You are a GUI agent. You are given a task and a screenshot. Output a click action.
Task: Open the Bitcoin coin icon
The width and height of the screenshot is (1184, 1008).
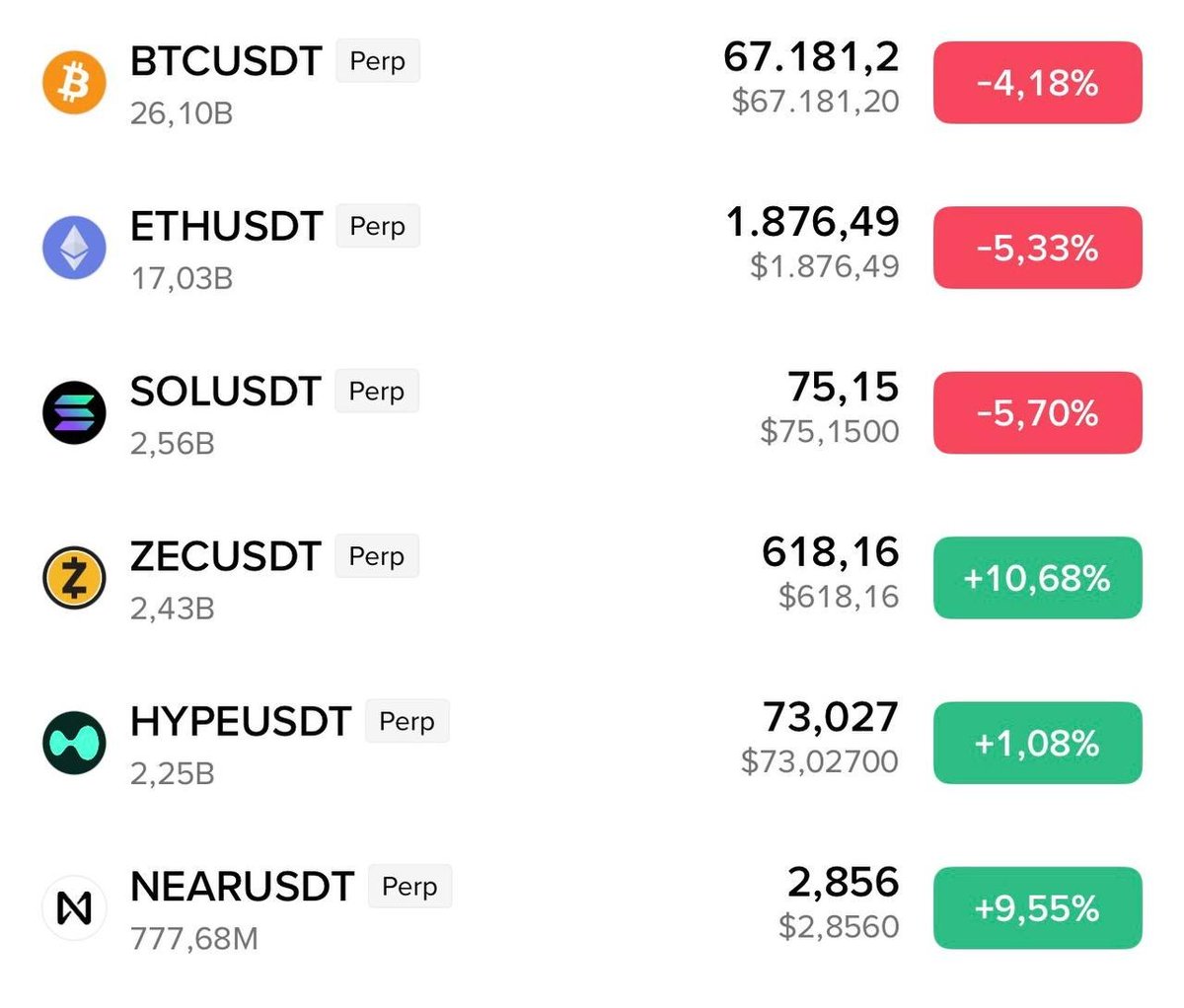pos(74,83)
